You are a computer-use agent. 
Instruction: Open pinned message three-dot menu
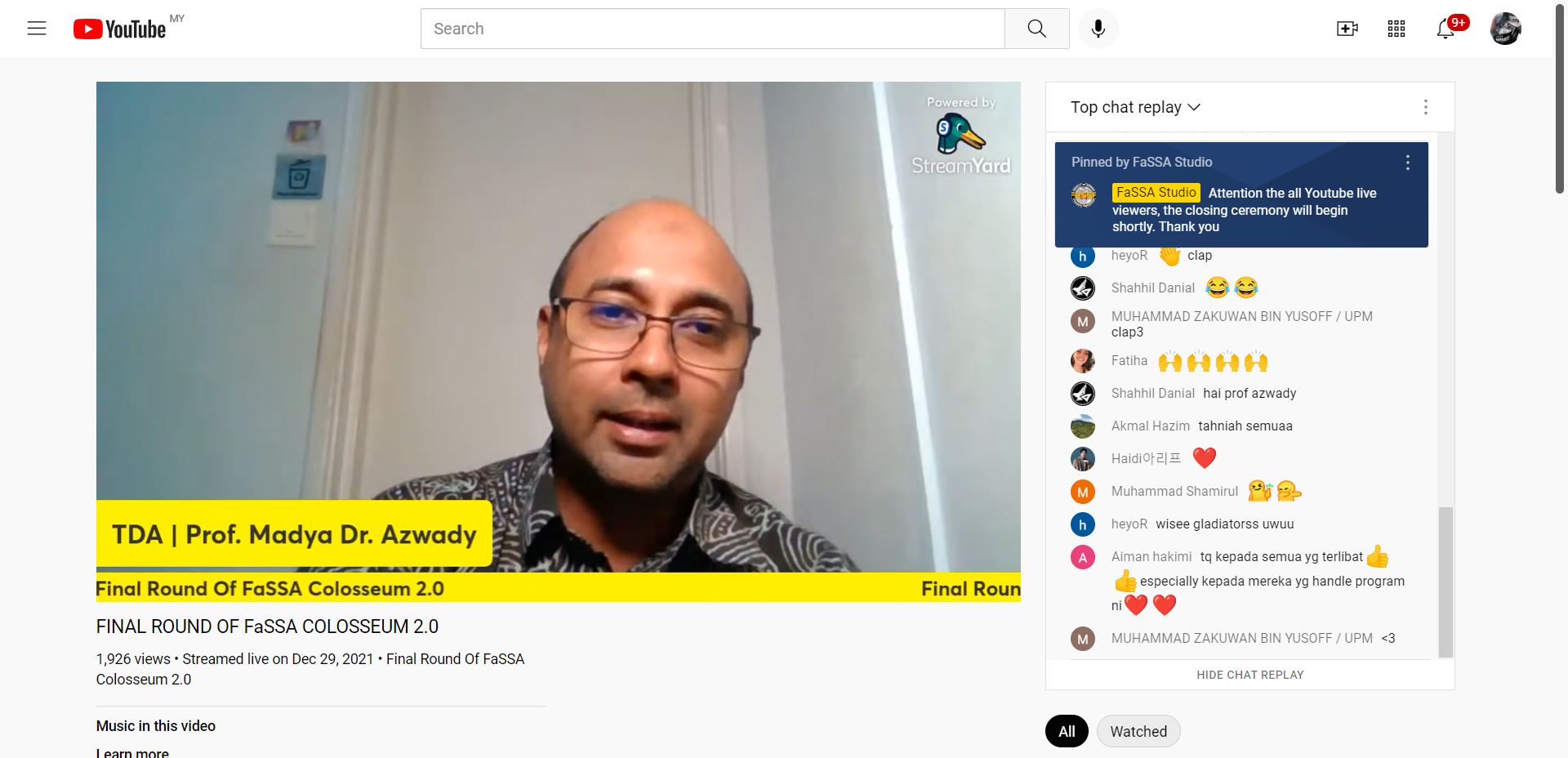click(x=1408, y=163)
